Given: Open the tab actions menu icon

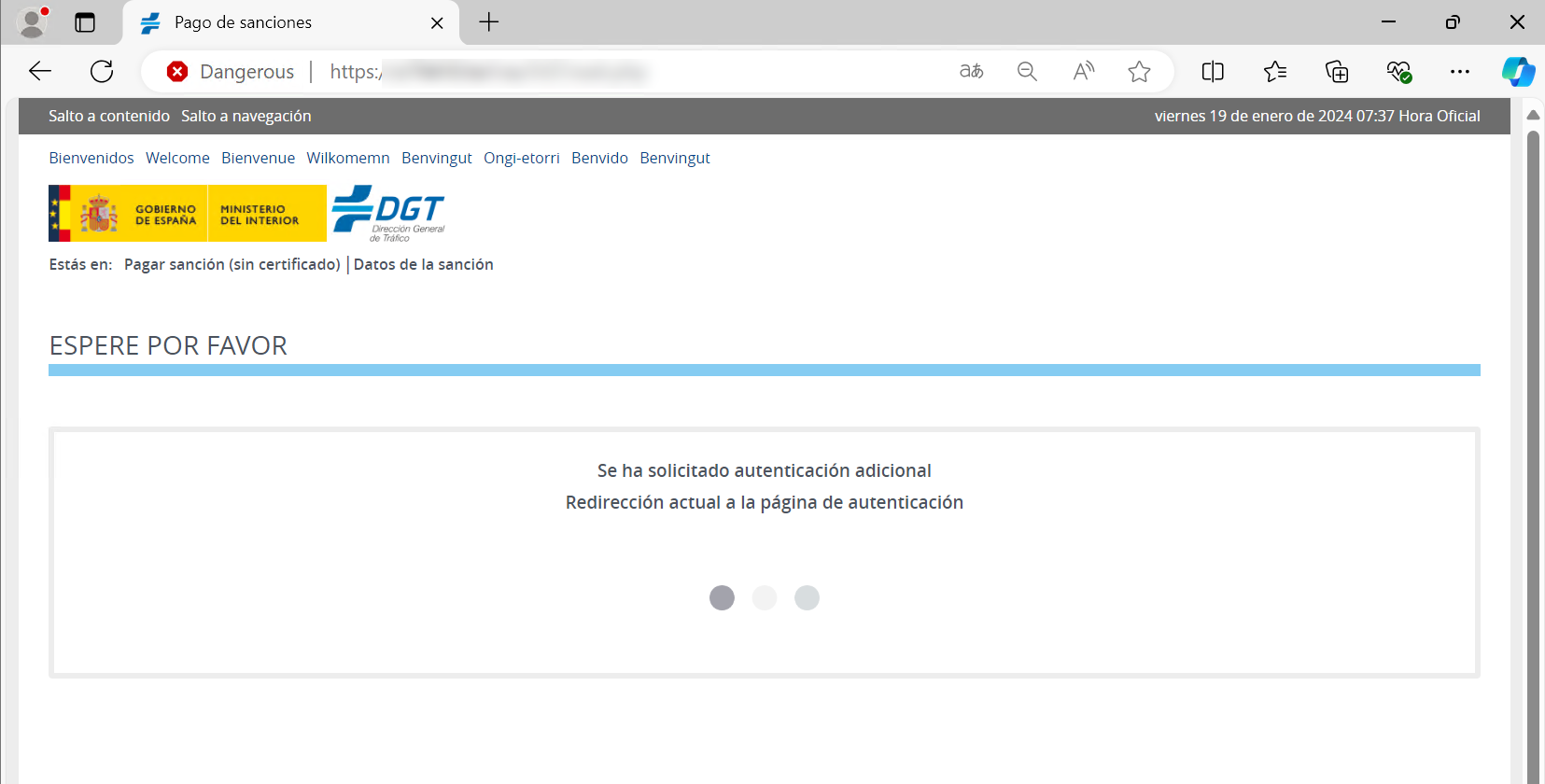Looking at the screenshot, I should tap(85, 22).
